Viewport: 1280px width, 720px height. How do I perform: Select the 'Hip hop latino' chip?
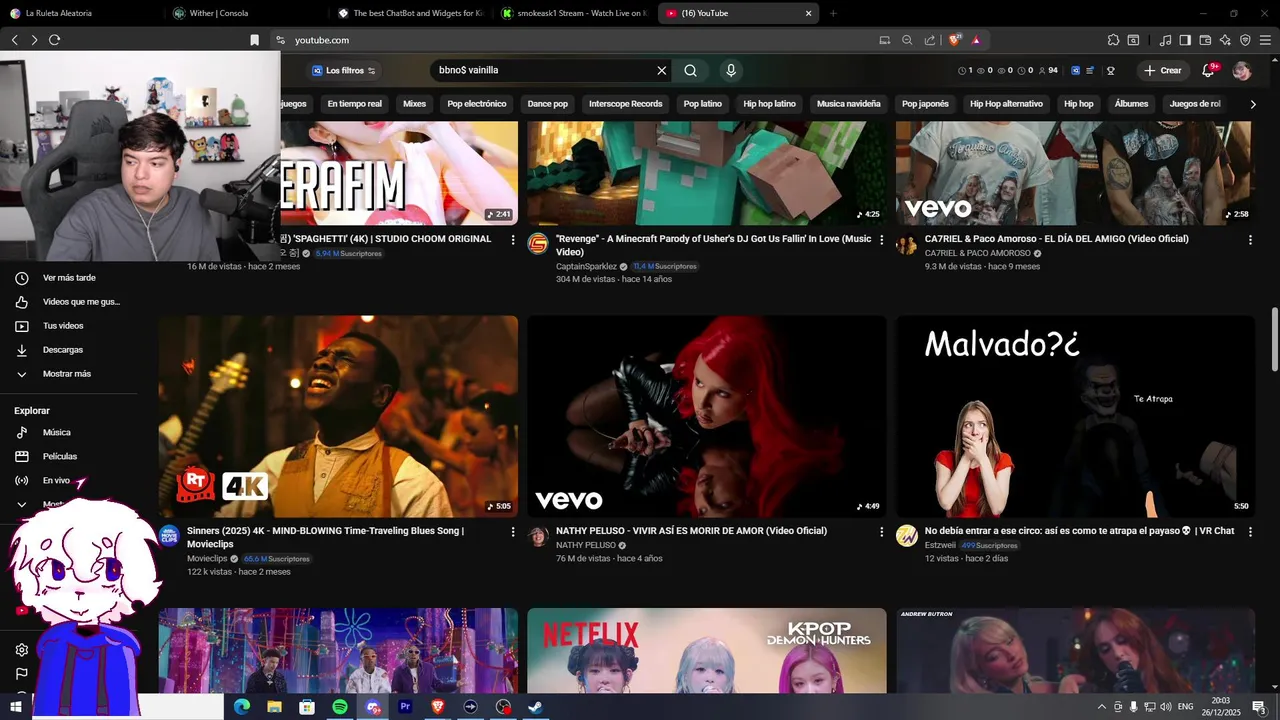point(770,104)
